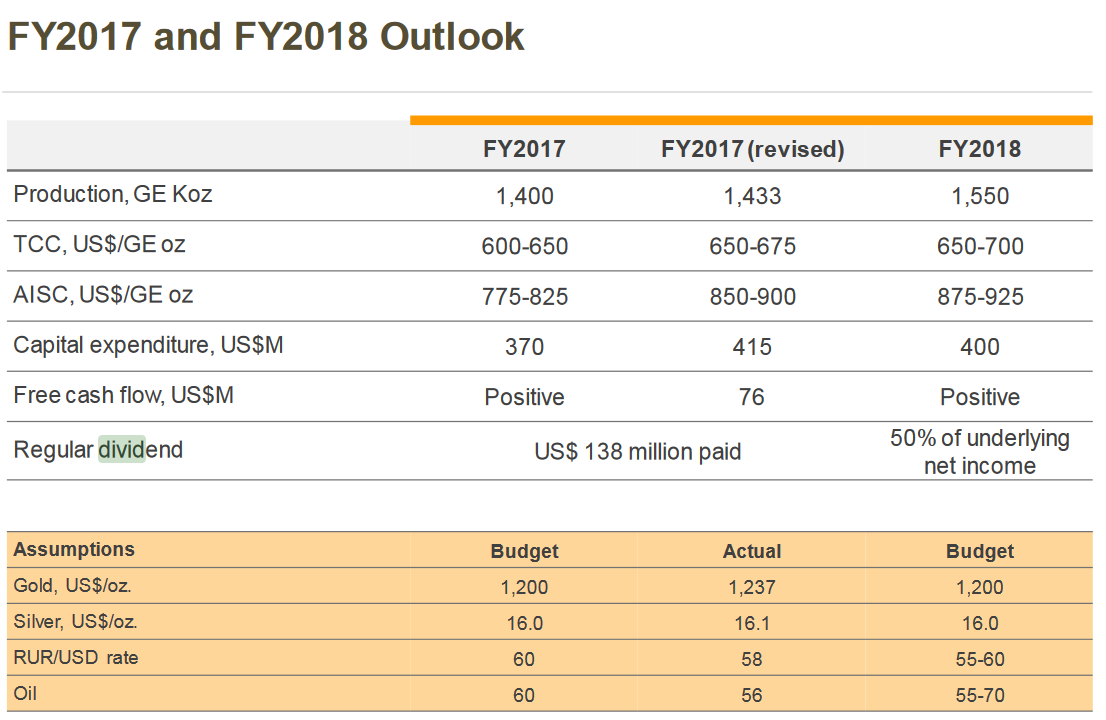Click the 50% of underlying net income text

[979, 452]
